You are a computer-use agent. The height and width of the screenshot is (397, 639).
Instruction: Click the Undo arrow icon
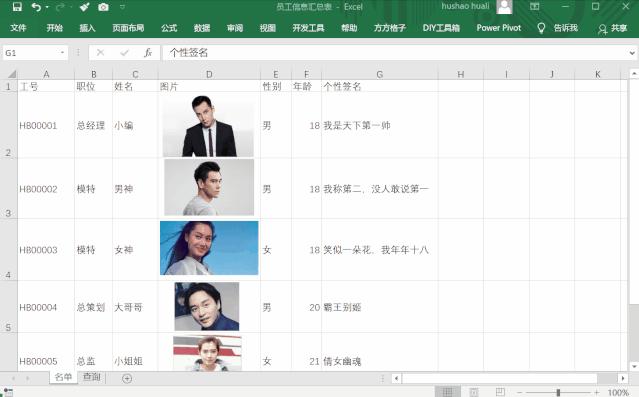coord(36,7)
